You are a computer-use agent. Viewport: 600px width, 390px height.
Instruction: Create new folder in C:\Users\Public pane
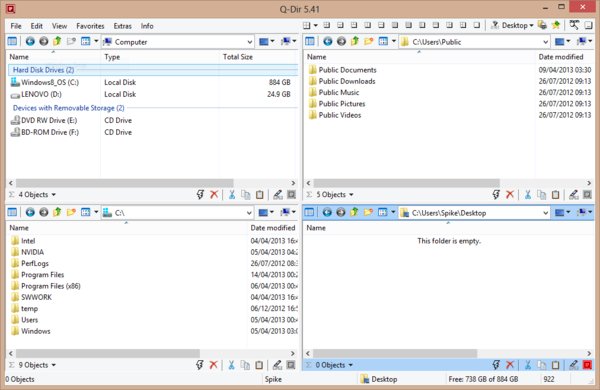(368, 41)
